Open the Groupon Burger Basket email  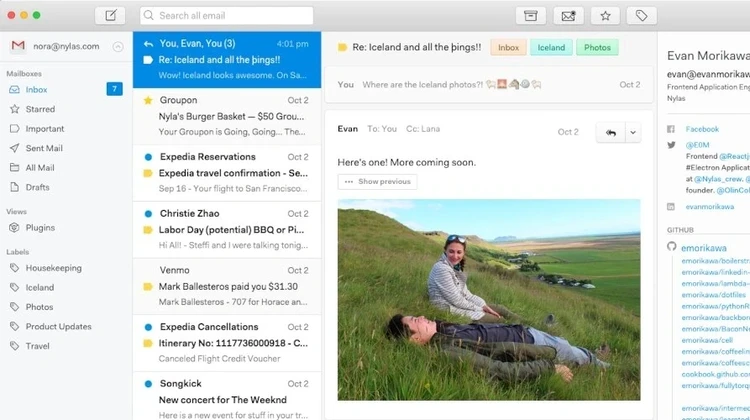click(x=227, y=116)
